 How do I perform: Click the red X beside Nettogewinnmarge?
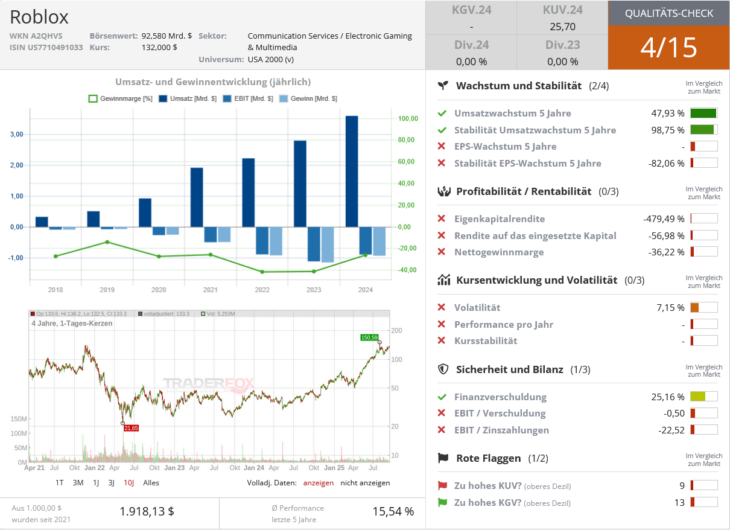pyautogui.click(x=441, y=252)
